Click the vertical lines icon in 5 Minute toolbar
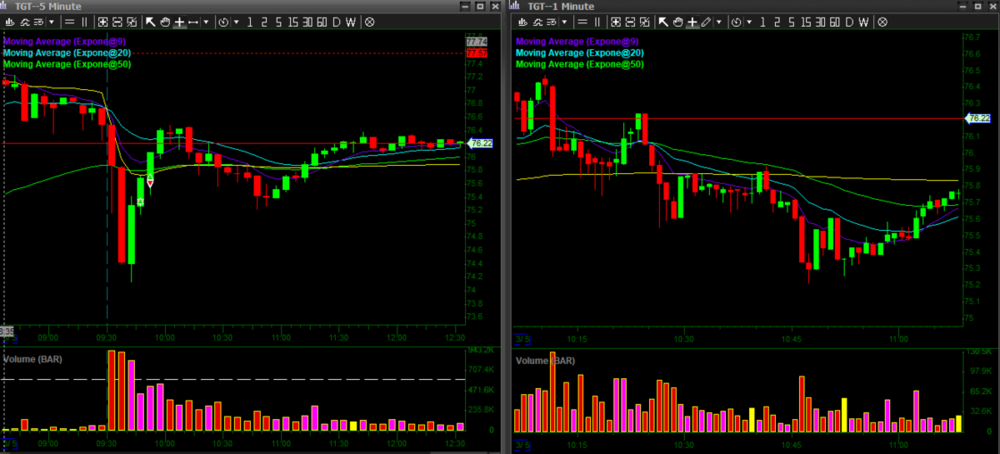 (83, 21)
